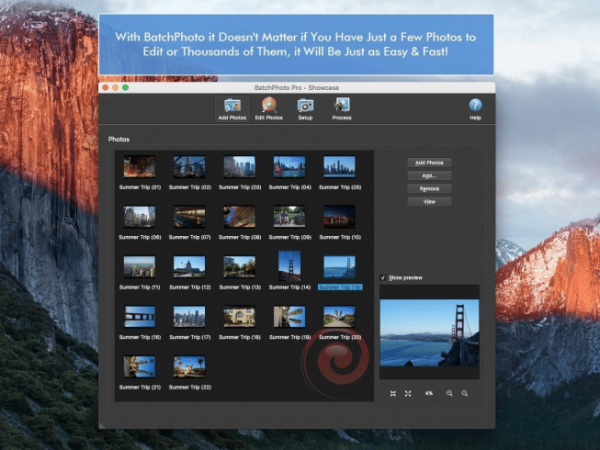Click the 'Summer Trip (19)' label
Screen dimensions: 600x450
pos(290,337)
